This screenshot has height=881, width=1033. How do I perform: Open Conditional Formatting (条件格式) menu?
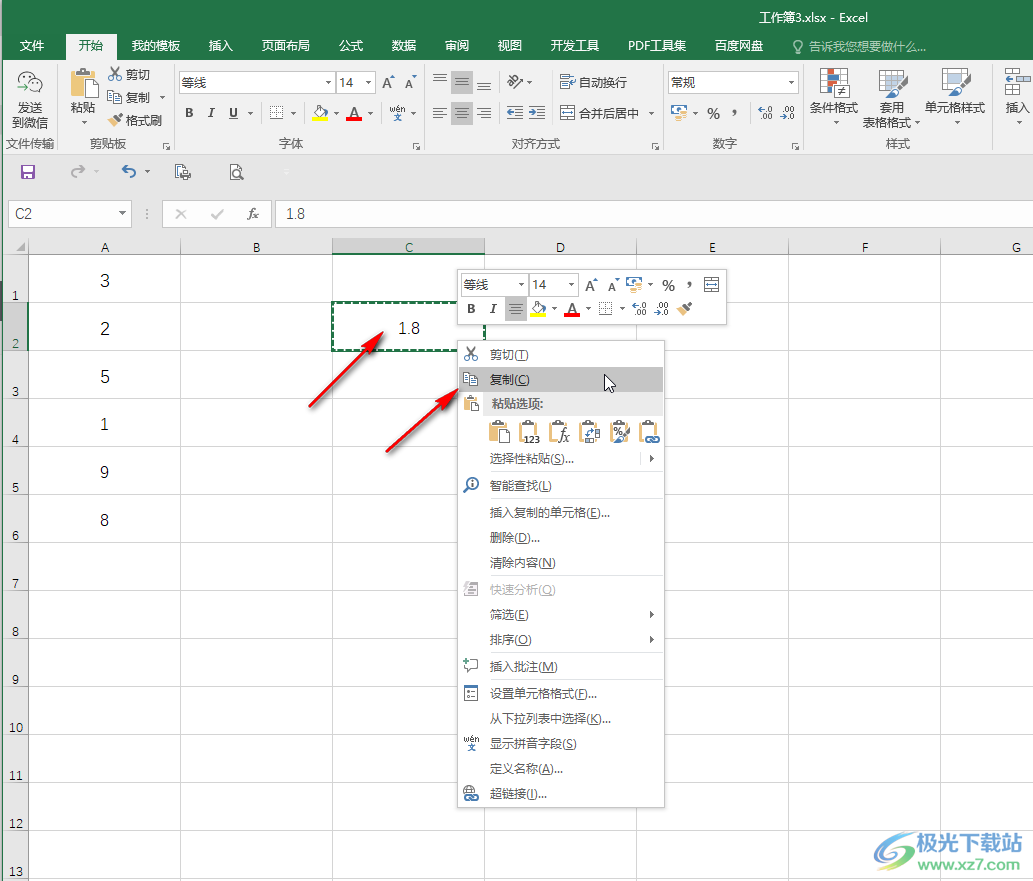833,98
